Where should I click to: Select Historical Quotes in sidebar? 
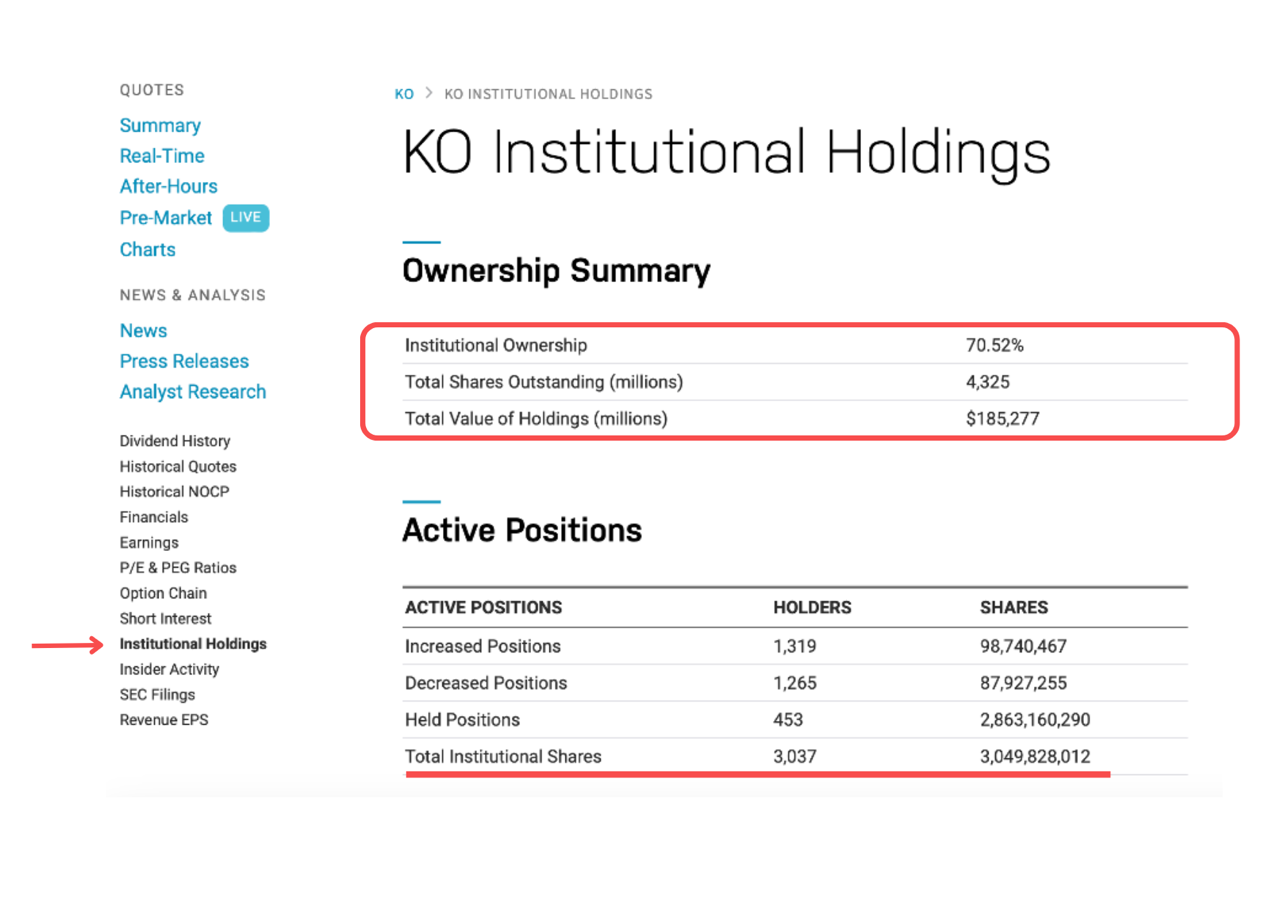[178, 467]
